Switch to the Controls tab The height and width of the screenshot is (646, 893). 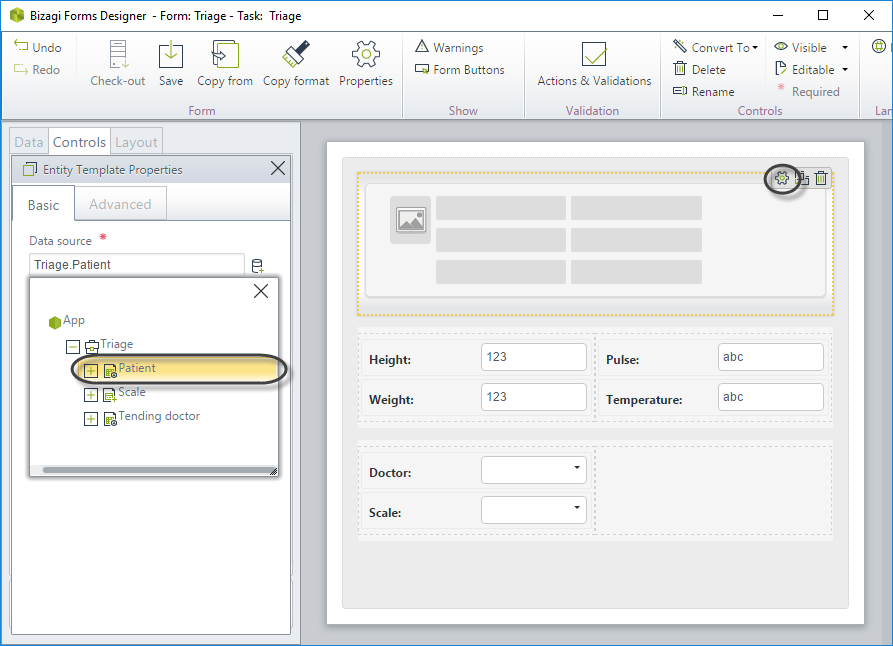click(x=79, y=142)
